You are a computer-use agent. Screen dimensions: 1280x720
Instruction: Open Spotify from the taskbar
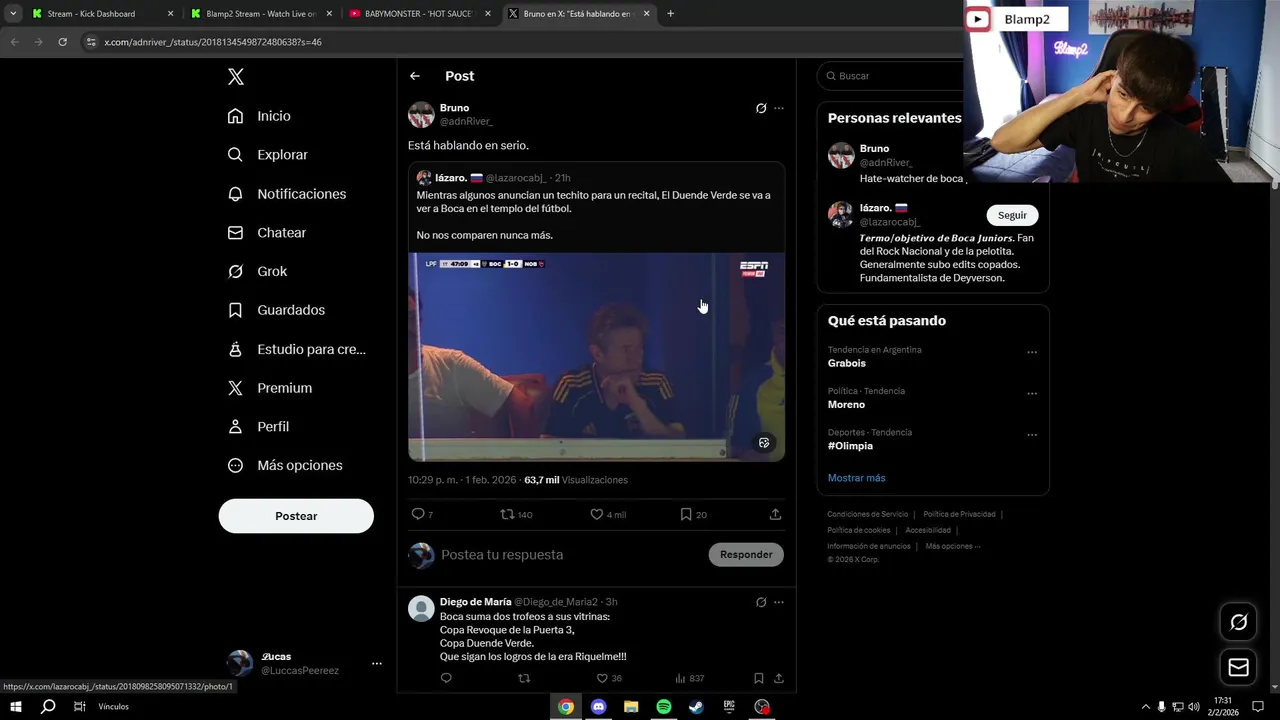tap(664, 707)
